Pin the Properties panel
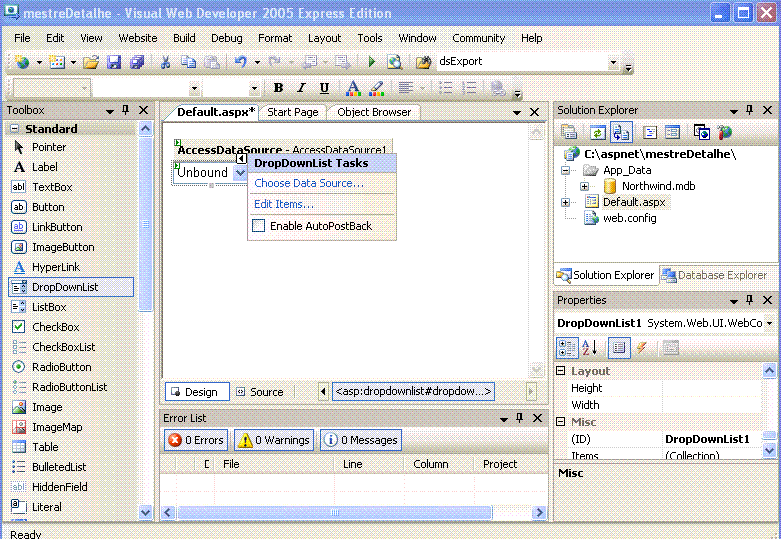Screen dimensions: 781x539 tap(750, 300)
